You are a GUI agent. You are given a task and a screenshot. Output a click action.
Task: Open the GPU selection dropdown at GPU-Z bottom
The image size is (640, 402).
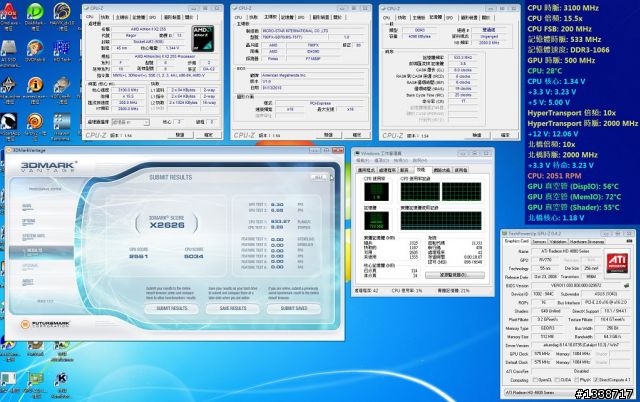[x=569, y=392]
